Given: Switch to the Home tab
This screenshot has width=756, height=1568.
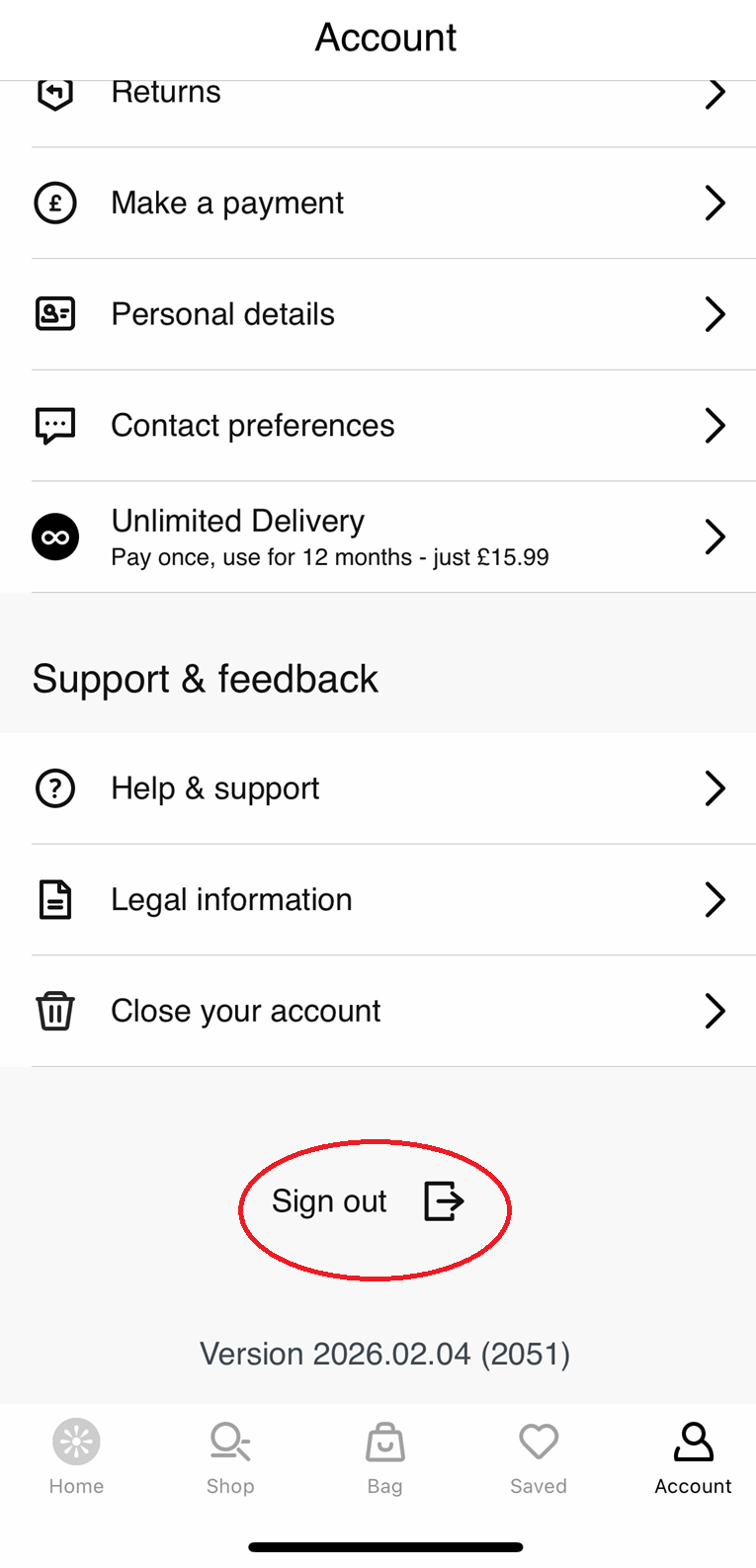Looking at the screenshot, I should [76, 1457].
